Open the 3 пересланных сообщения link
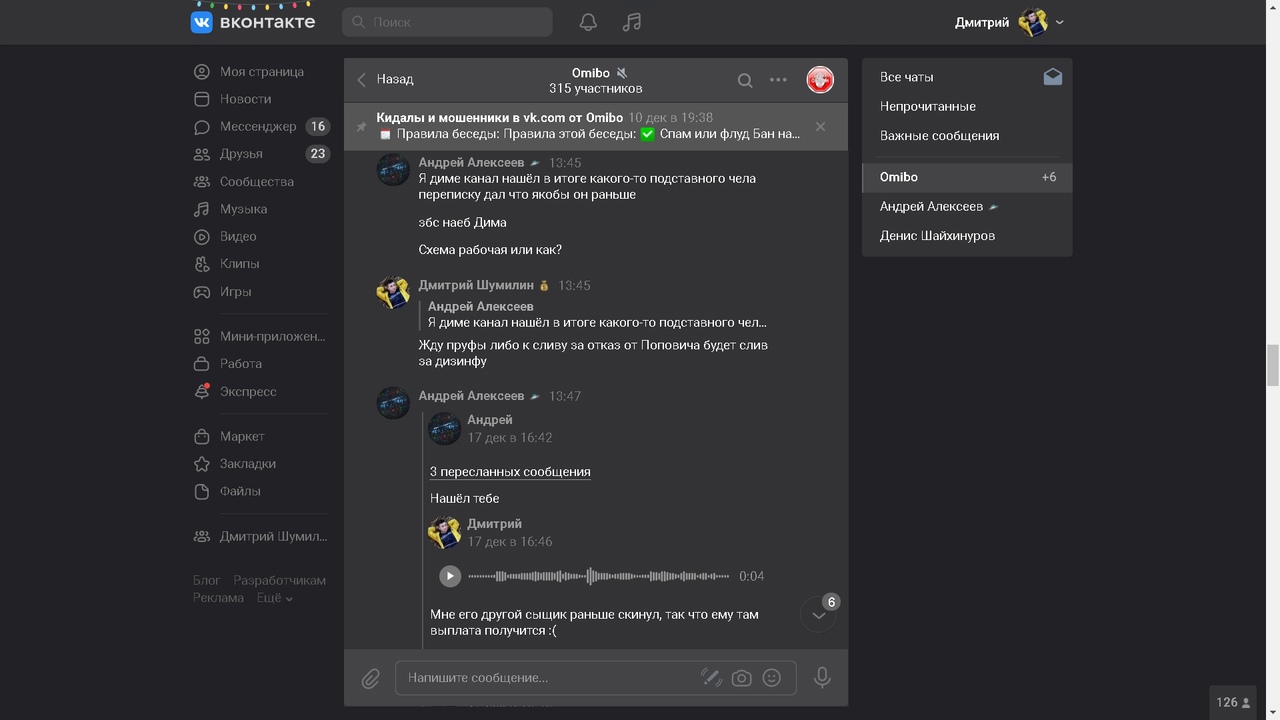The height and width of the screenshot is (720, 1280). coord(510,472)
